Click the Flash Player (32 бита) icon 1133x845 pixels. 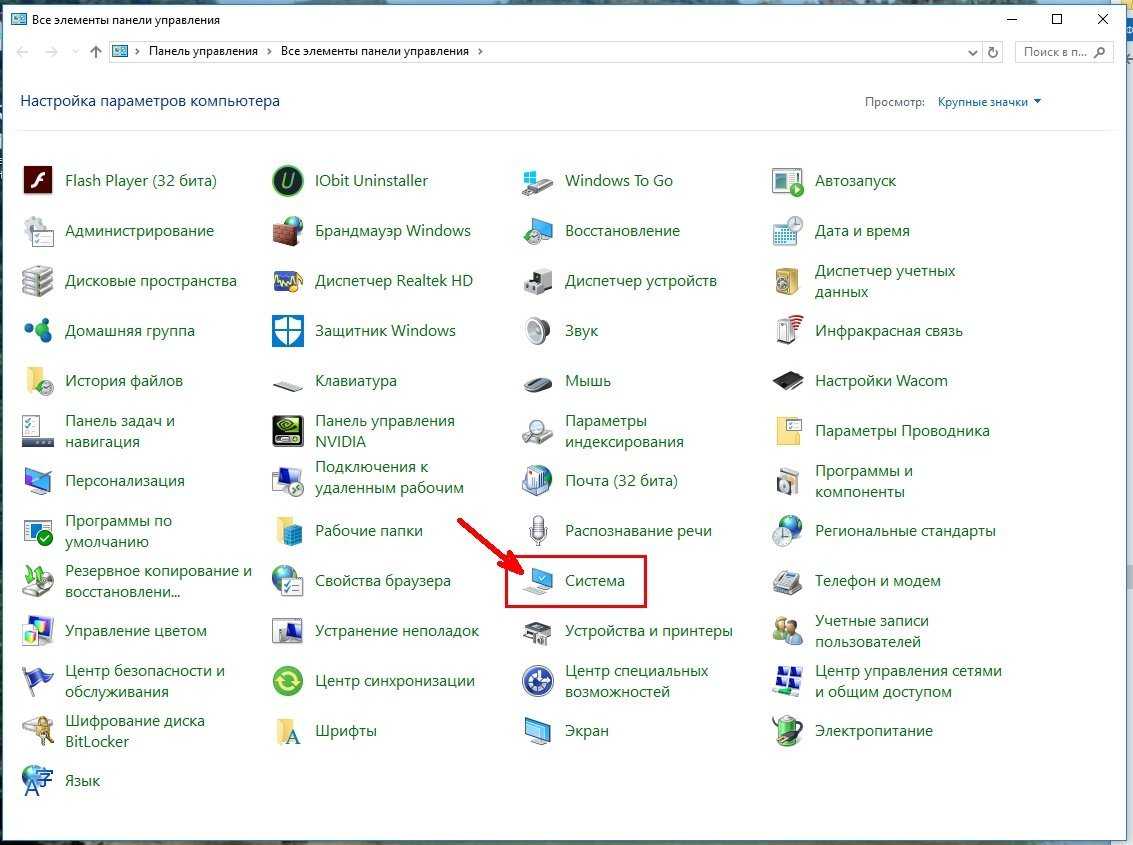click(38, 181)
